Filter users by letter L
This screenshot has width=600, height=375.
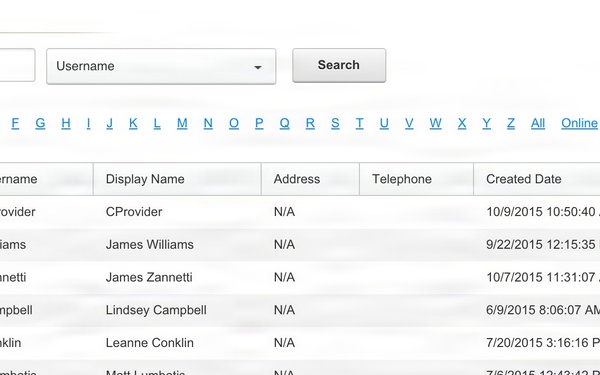(x=157, y=123)
